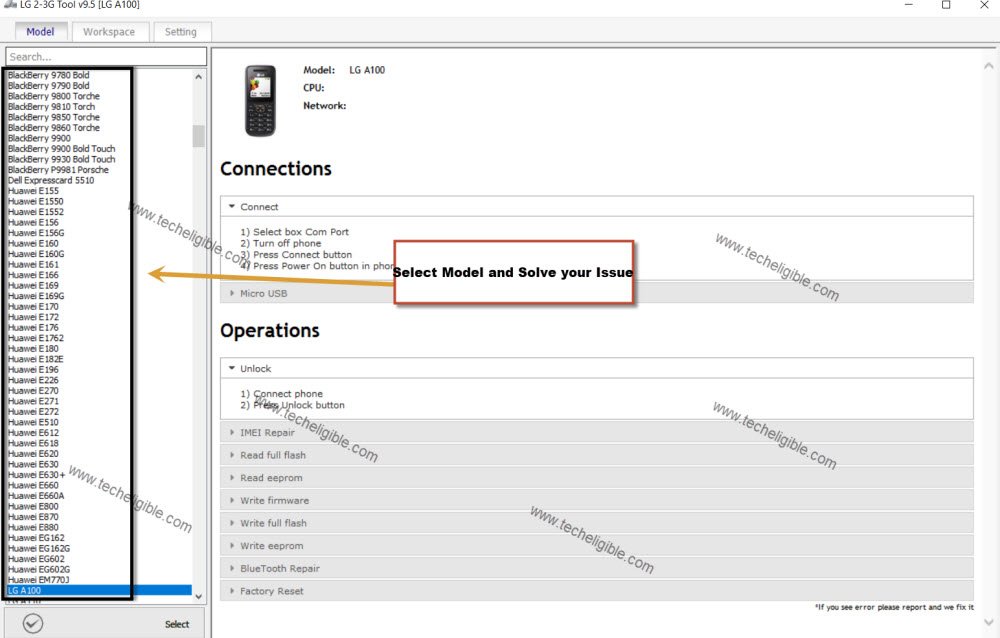Viewport: 1000px width, 638px height.
Task: Select BlackBerry 9930 Bold Touch
Action: (61, 160)
